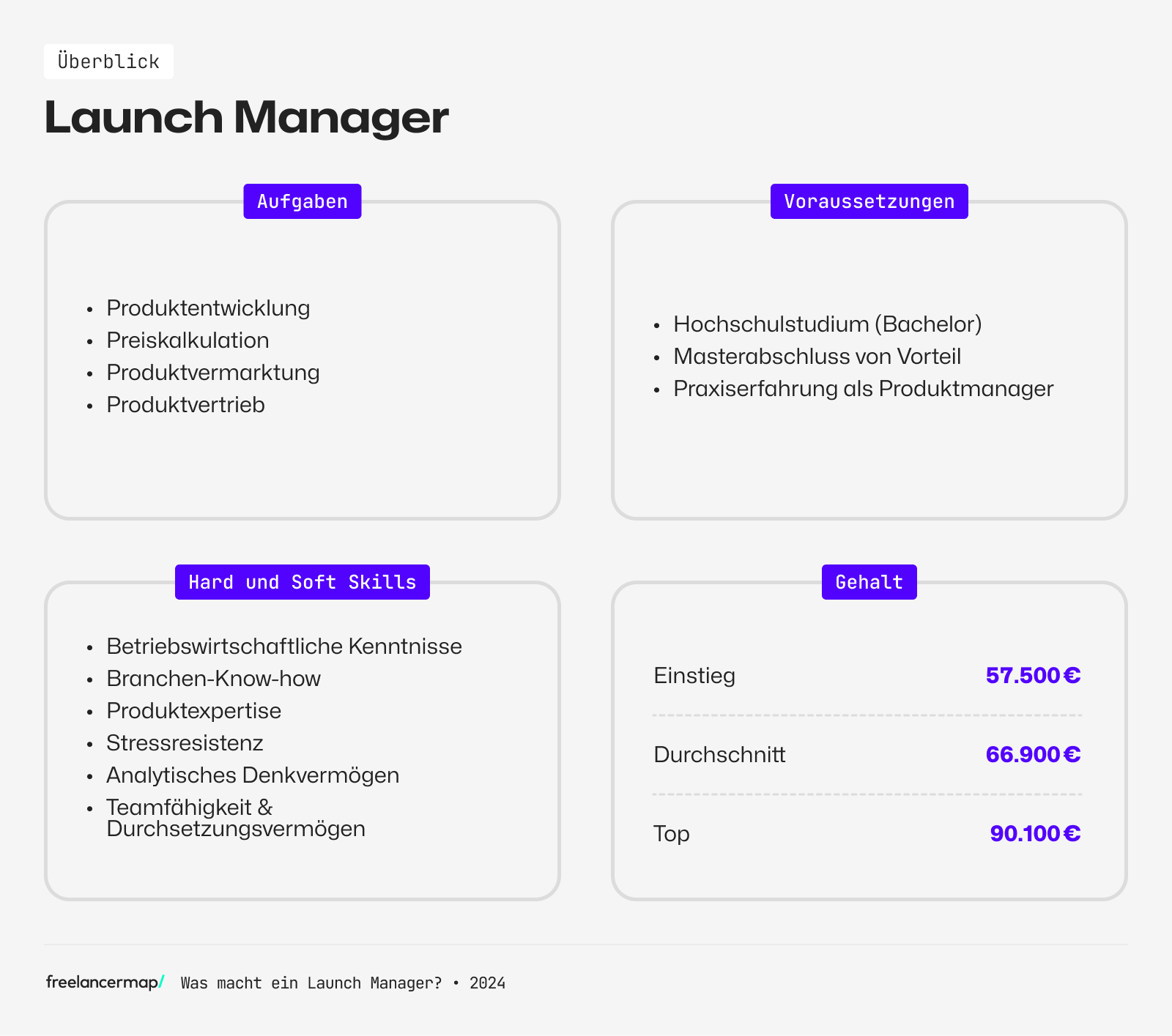Image resolution: width=1172 pixels, height=1036 pixels.
Task: Open the Gehalt section badge
Action: coord(869,582)
